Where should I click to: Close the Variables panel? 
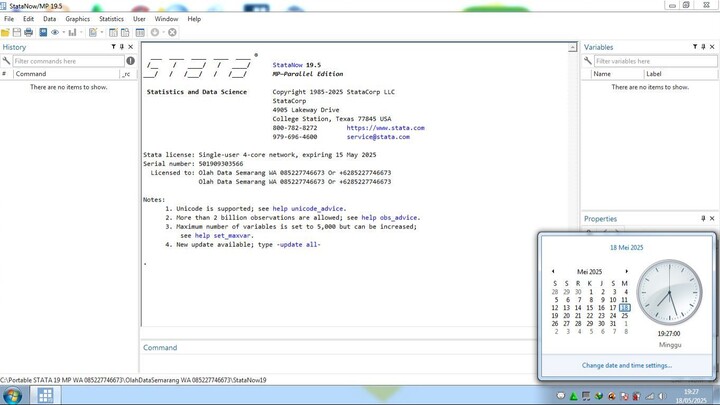point(712,47)
